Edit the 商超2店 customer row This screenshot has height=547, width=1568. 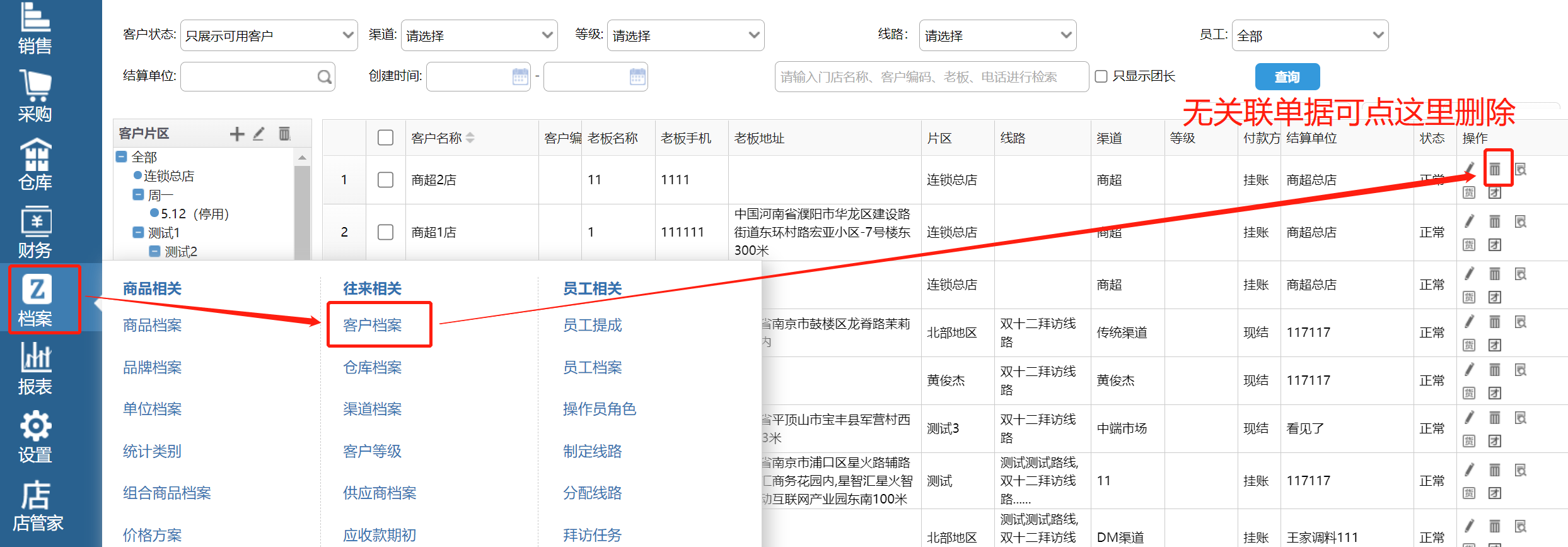click(x=1470, y=169)
